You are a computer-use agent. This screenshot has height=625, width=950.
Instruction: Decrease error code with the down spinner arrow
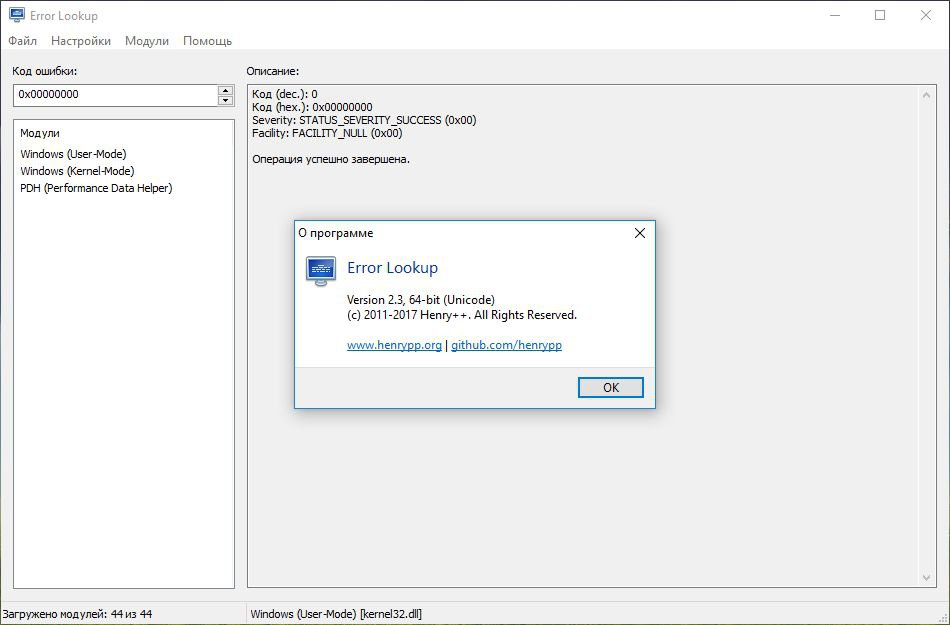point(225,100)
